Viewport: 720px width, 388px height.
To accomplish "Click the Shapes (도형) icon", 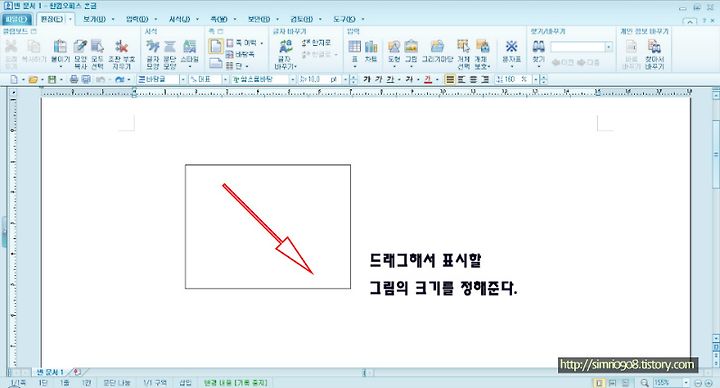I will [394, 47].
